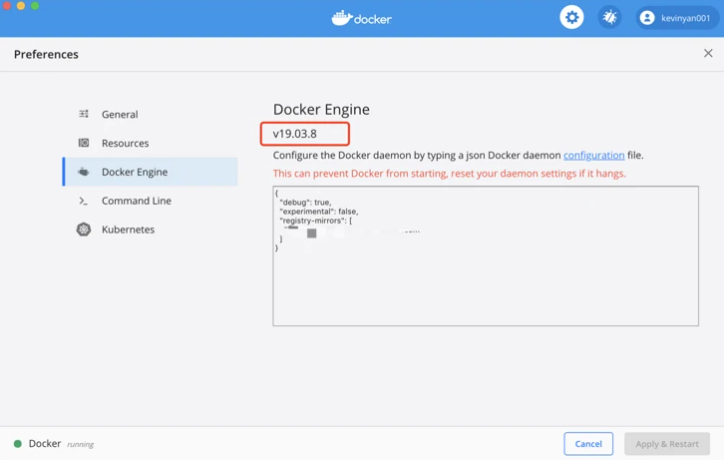Click the bug troubleshoot icon

click(x=609, y=18)
